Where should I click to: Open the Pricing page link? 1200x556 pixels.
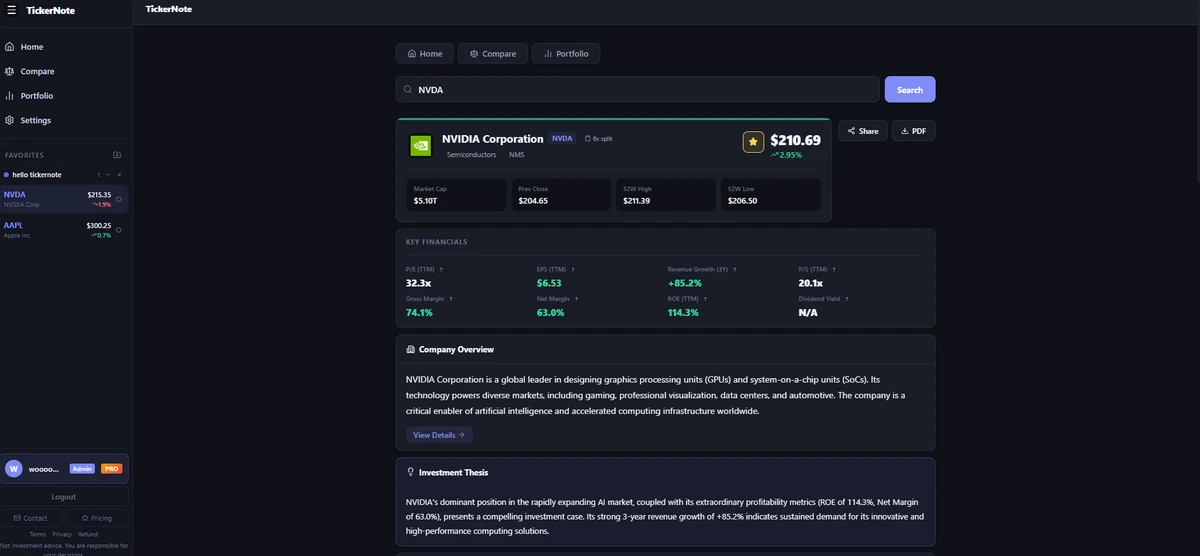[x=97, y=518]
